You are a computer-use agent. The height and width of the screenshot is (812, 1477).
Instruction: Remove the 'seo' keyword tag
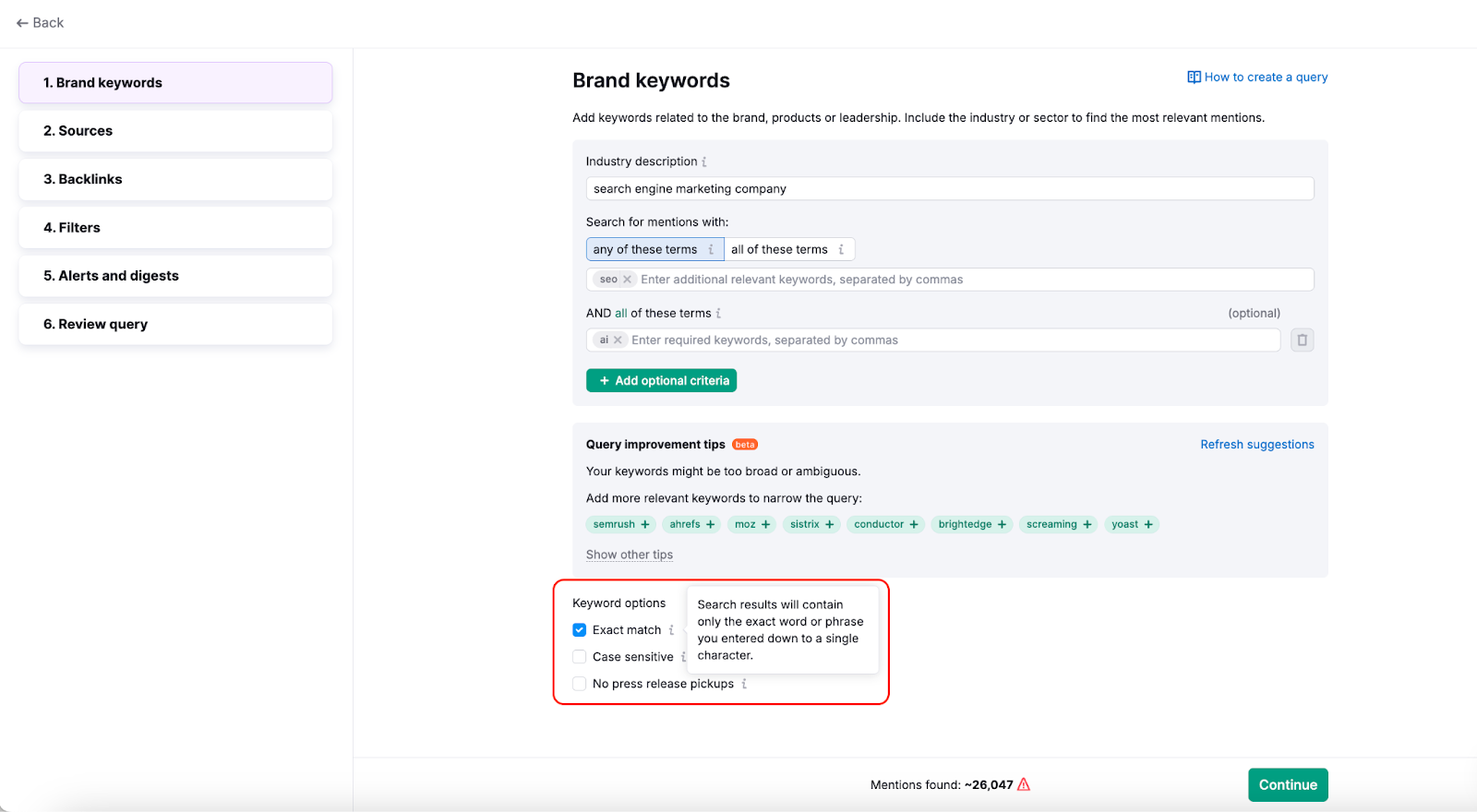pos(628,280)
